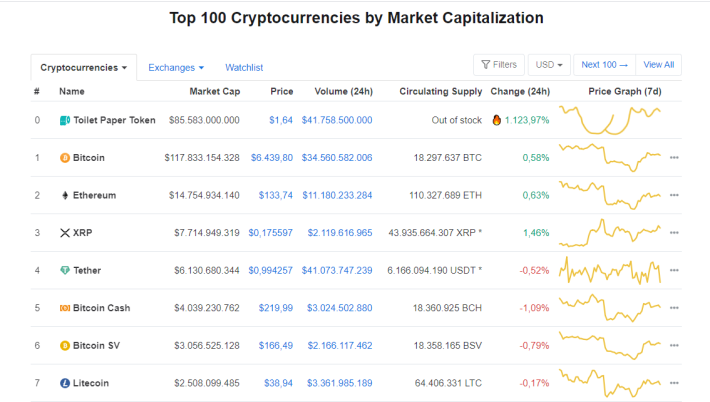Click the Toilet Paper Token roll icon

pos(65,120)
